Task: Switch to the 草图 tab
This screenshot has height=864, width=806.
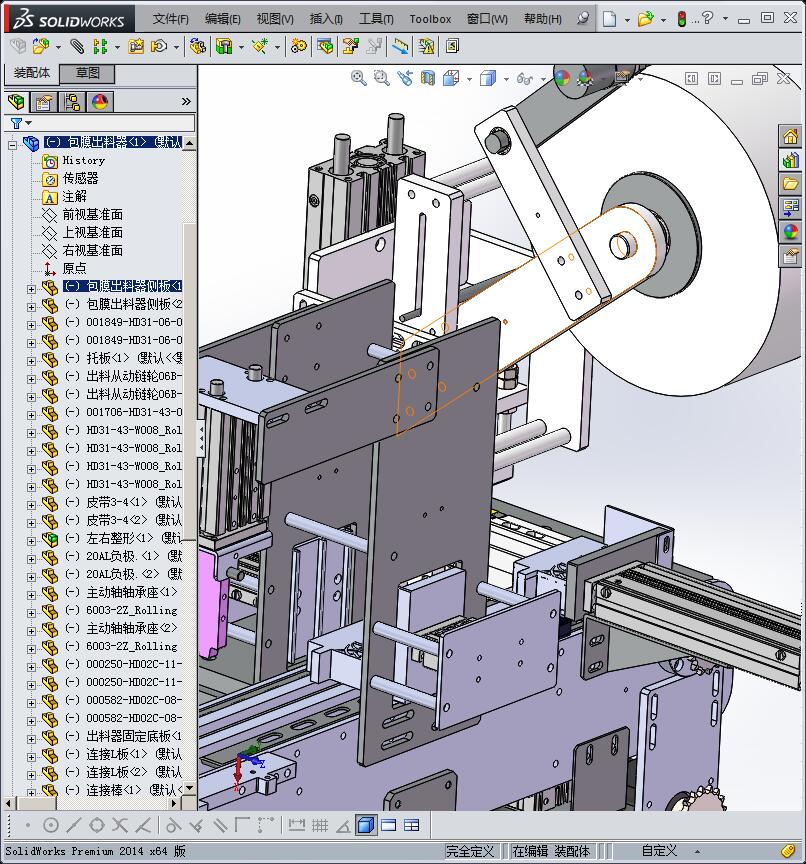Action: pos(88,73)
